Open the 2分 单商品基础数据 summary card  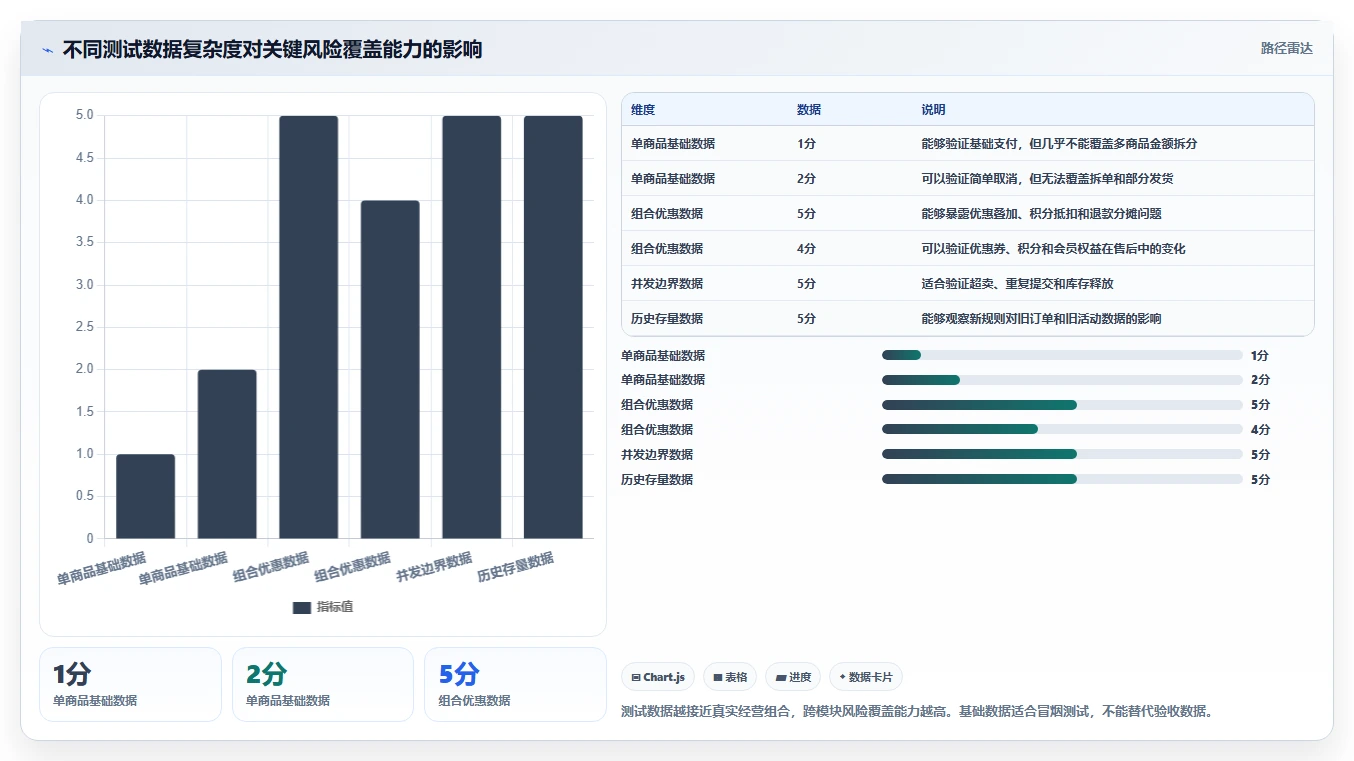coord(323,684)
